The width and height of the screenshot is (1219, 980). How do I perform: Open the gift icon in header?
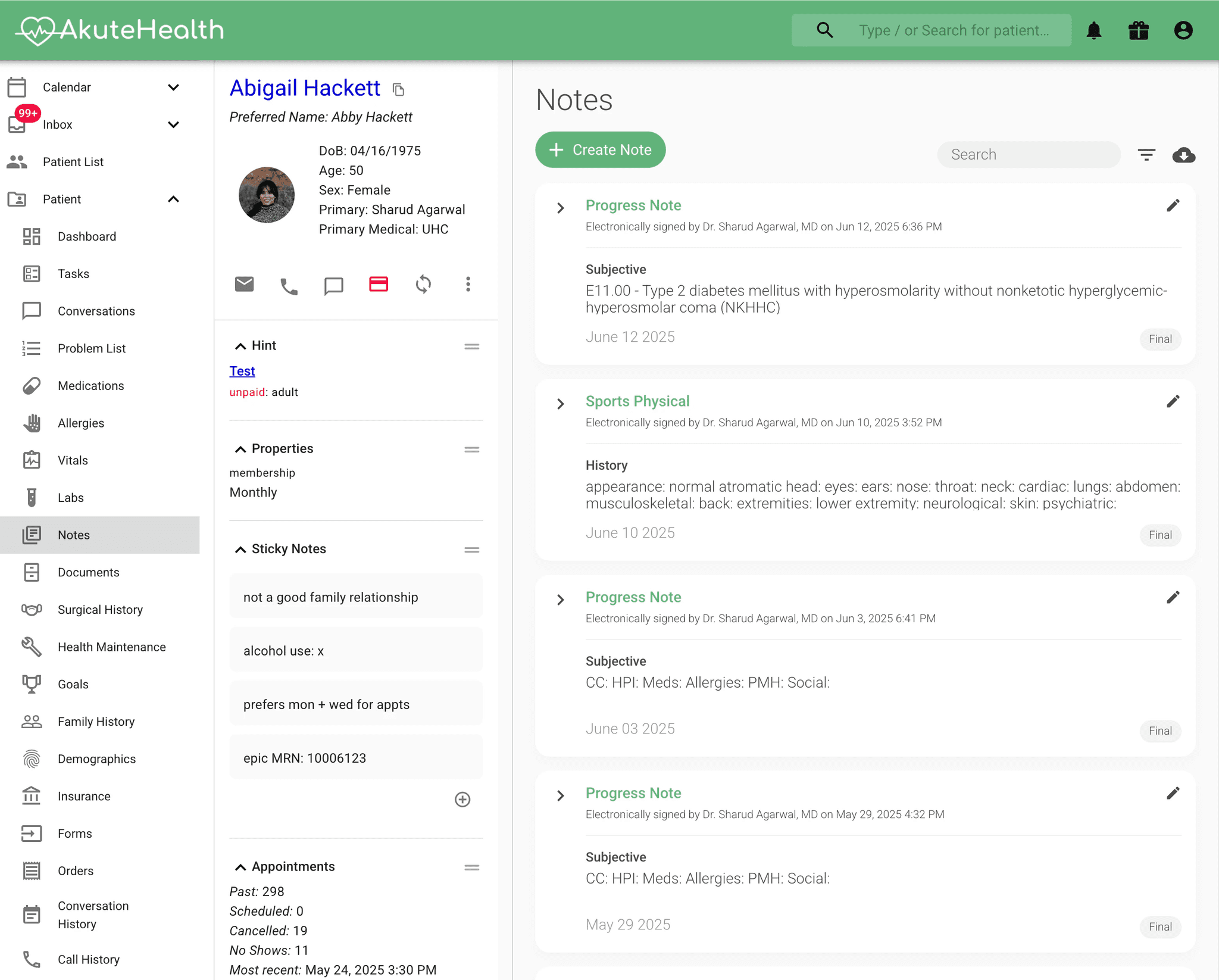tap(1138, 30)
